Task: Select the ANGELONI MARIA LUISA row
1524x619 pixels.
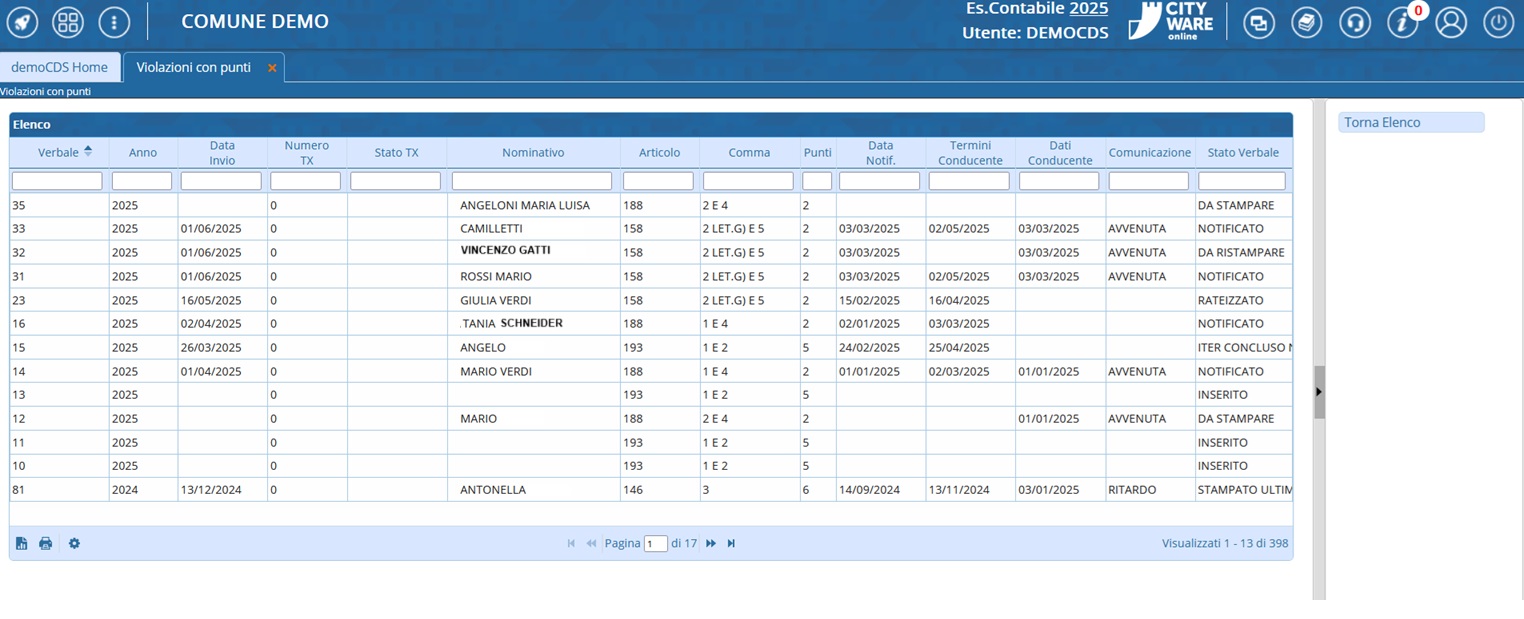Action: 524,205
